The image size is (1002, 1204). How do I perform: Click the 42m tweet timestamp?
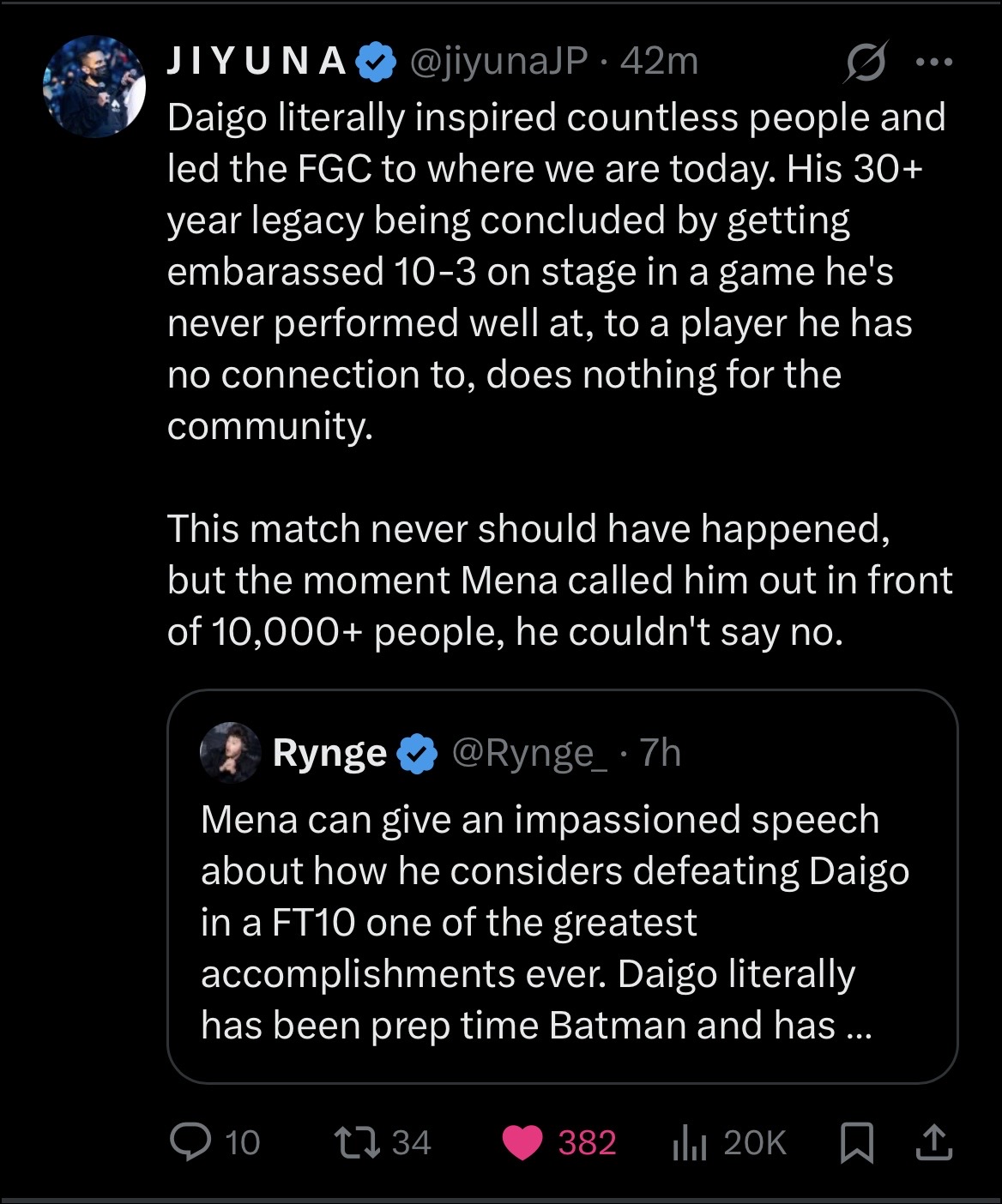pyautogui.click(x=659, y=62)
